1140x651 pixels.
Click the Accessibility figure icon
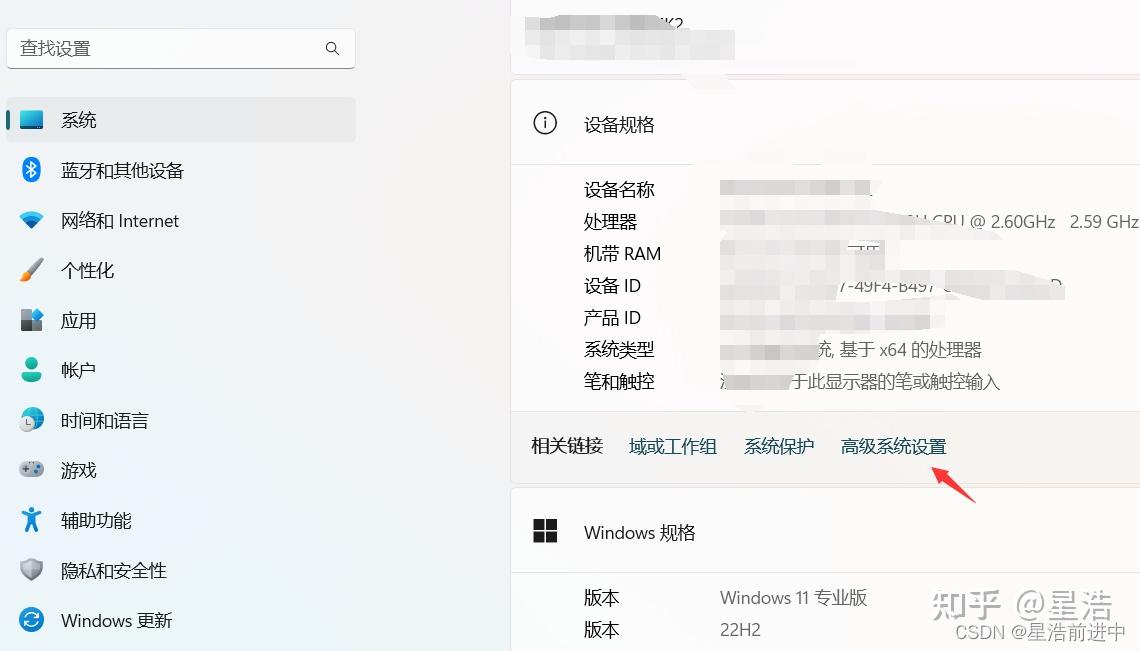tap(31, 519)
